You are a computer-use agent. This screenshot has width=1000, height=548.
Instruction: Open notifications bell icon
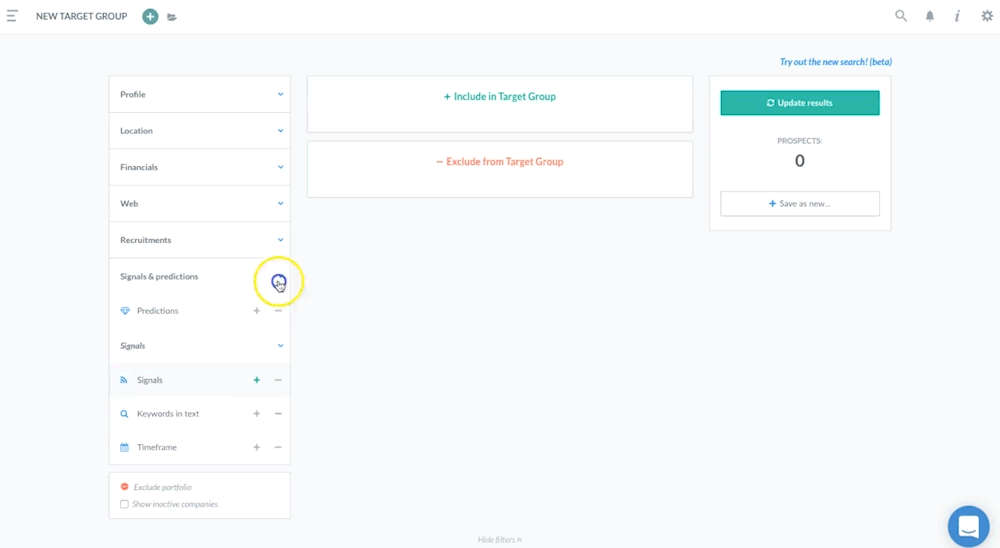(930, 16)
